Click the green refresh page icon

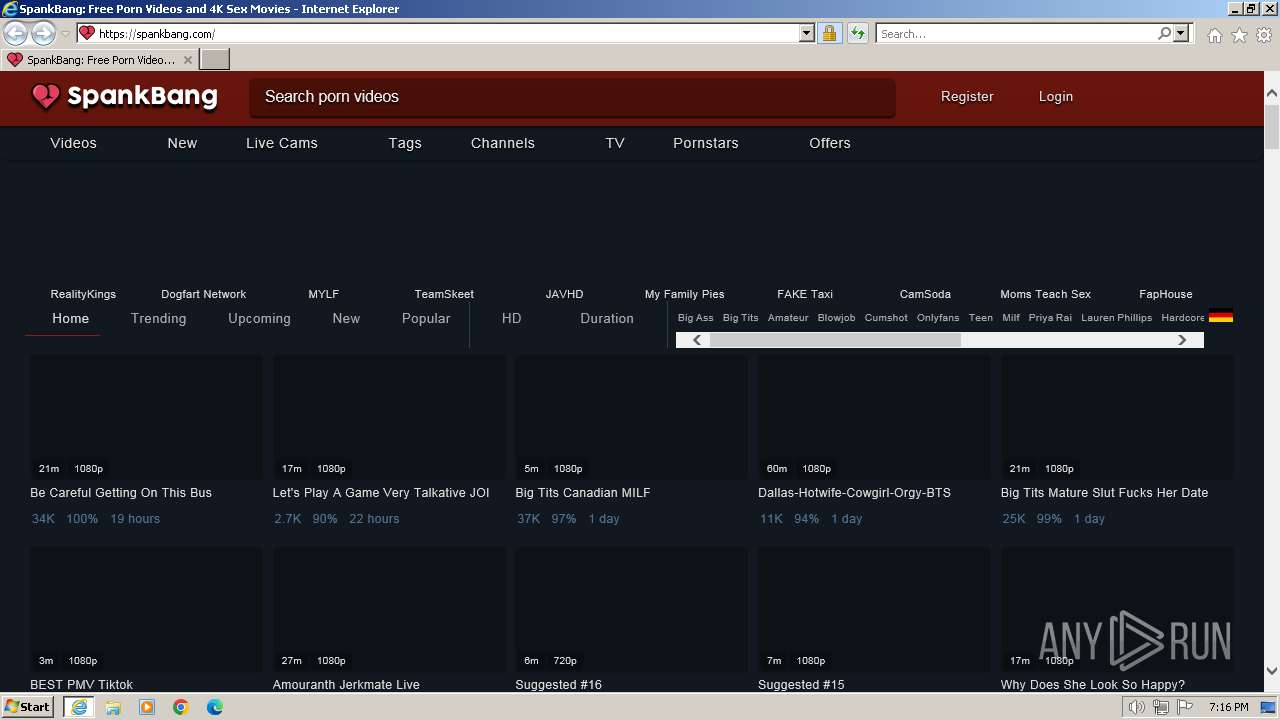[x=857, y=33]
